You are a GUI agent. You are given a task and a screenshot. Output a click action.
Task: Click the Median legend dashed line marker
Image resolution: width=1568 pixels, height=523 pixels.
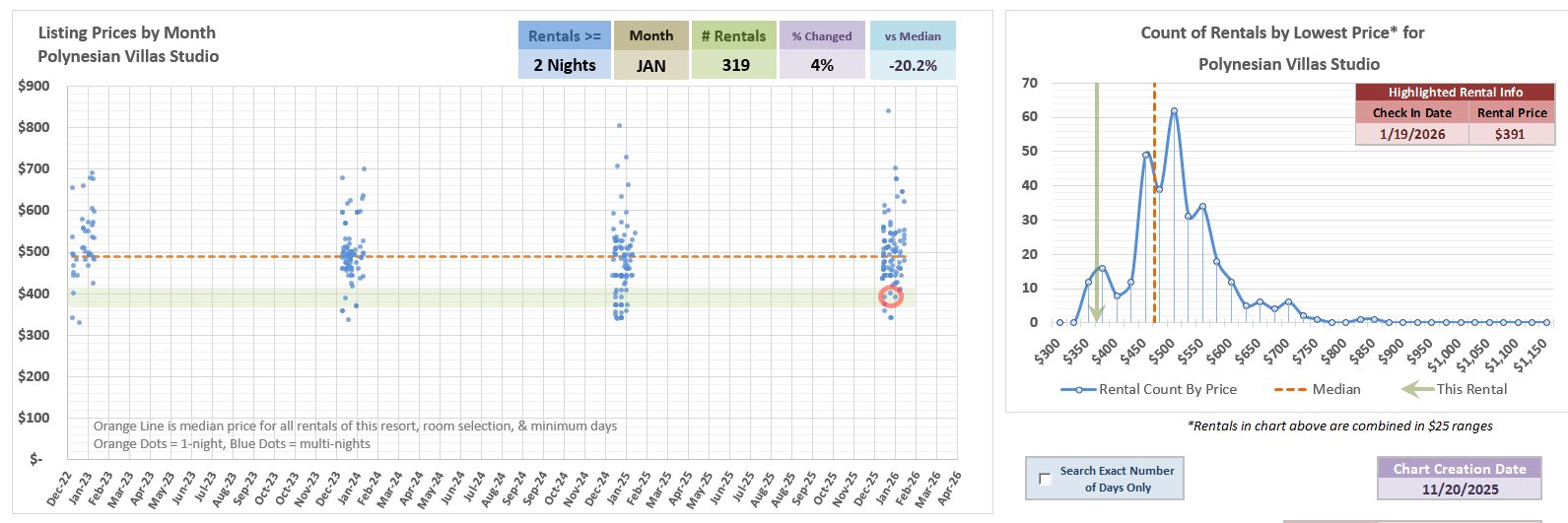coord(1290,389)
